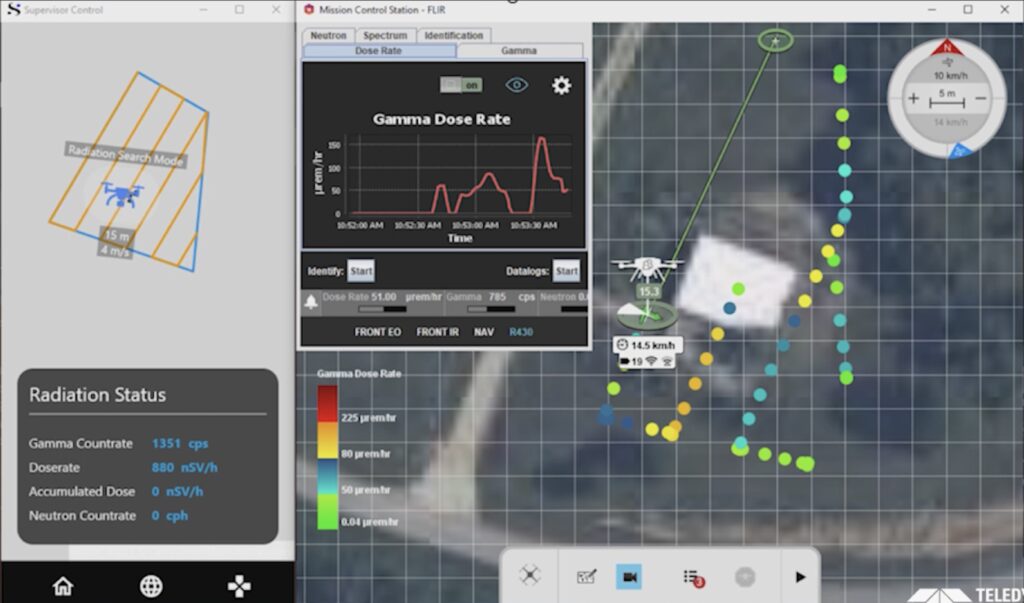Toggle the video camera button in toolbar
Viewport: 1024px width, 603px height.
pos(629,576)
